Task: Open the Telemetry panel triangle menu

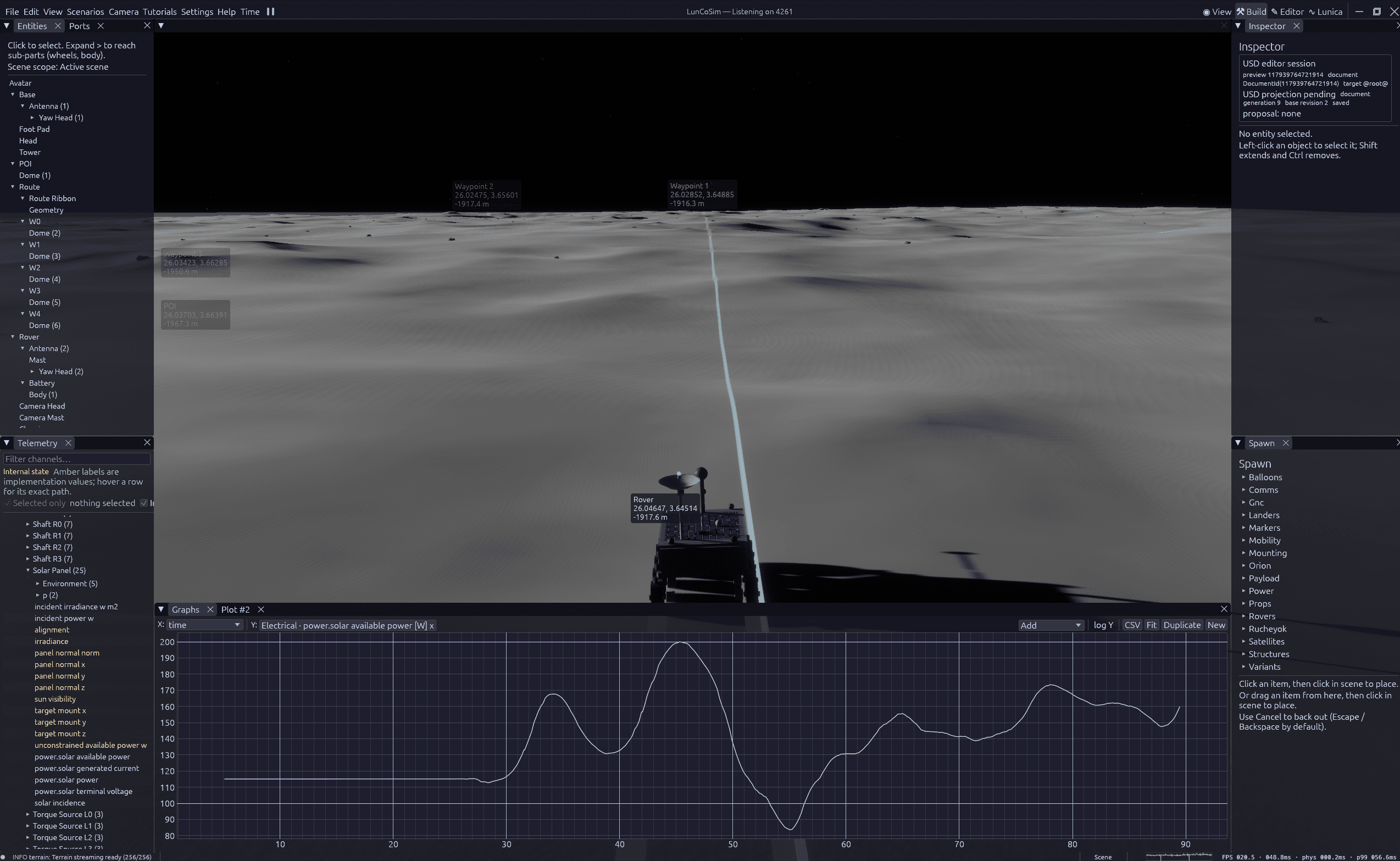Action: pyautogui.click(x=6, y=442)
